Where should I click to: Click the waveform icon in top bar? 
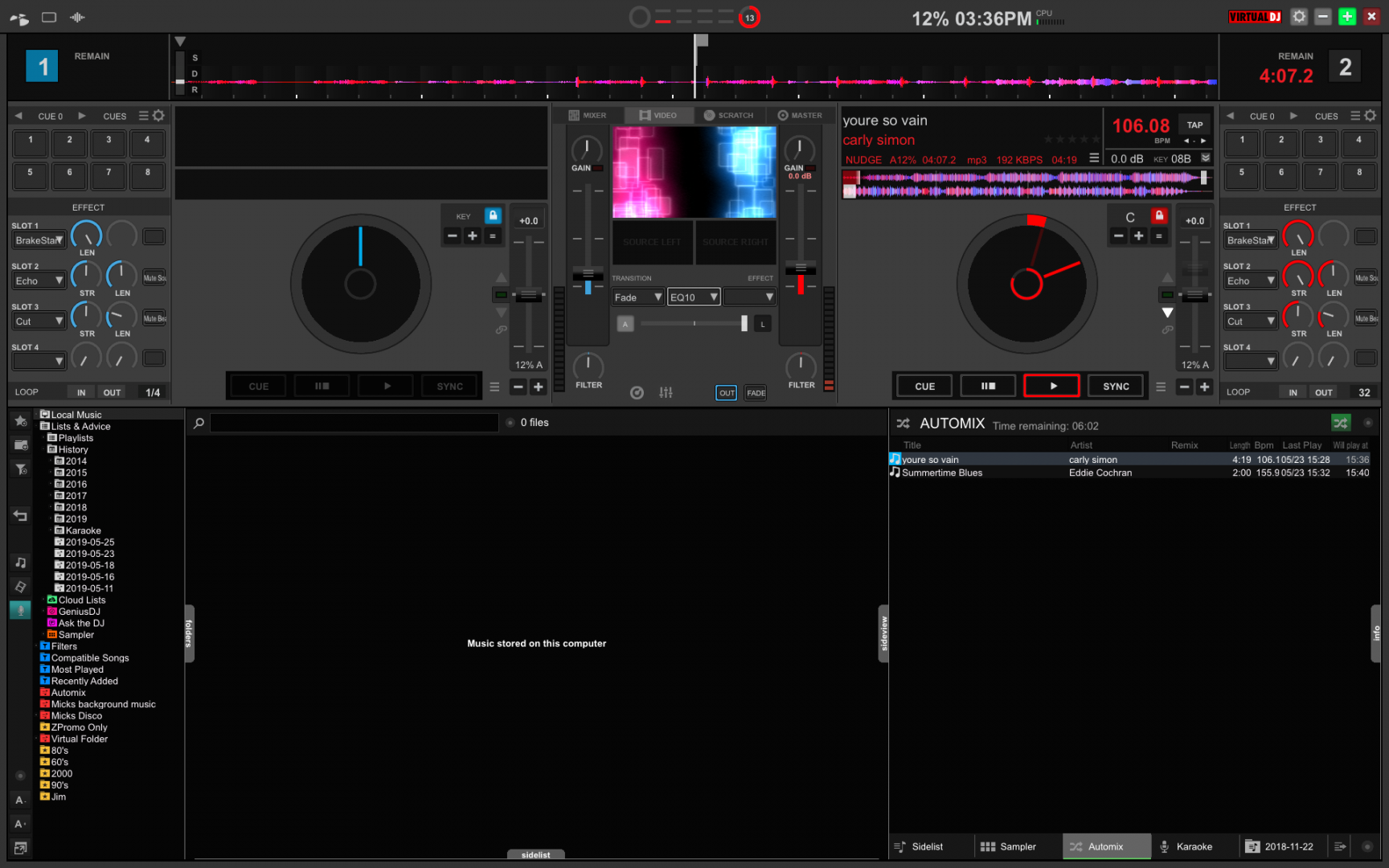[x=77, y=17]
